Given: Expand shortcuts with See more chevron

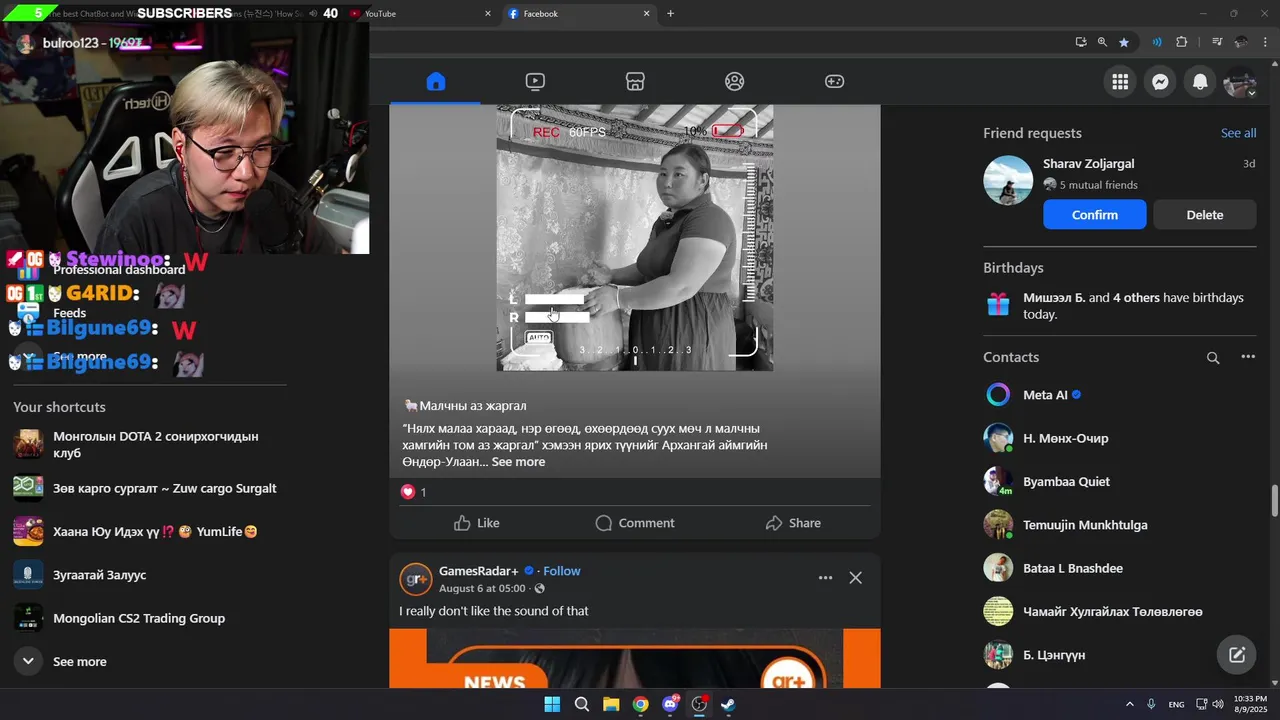Looking at the screenshot, I should tap(28, 661).
